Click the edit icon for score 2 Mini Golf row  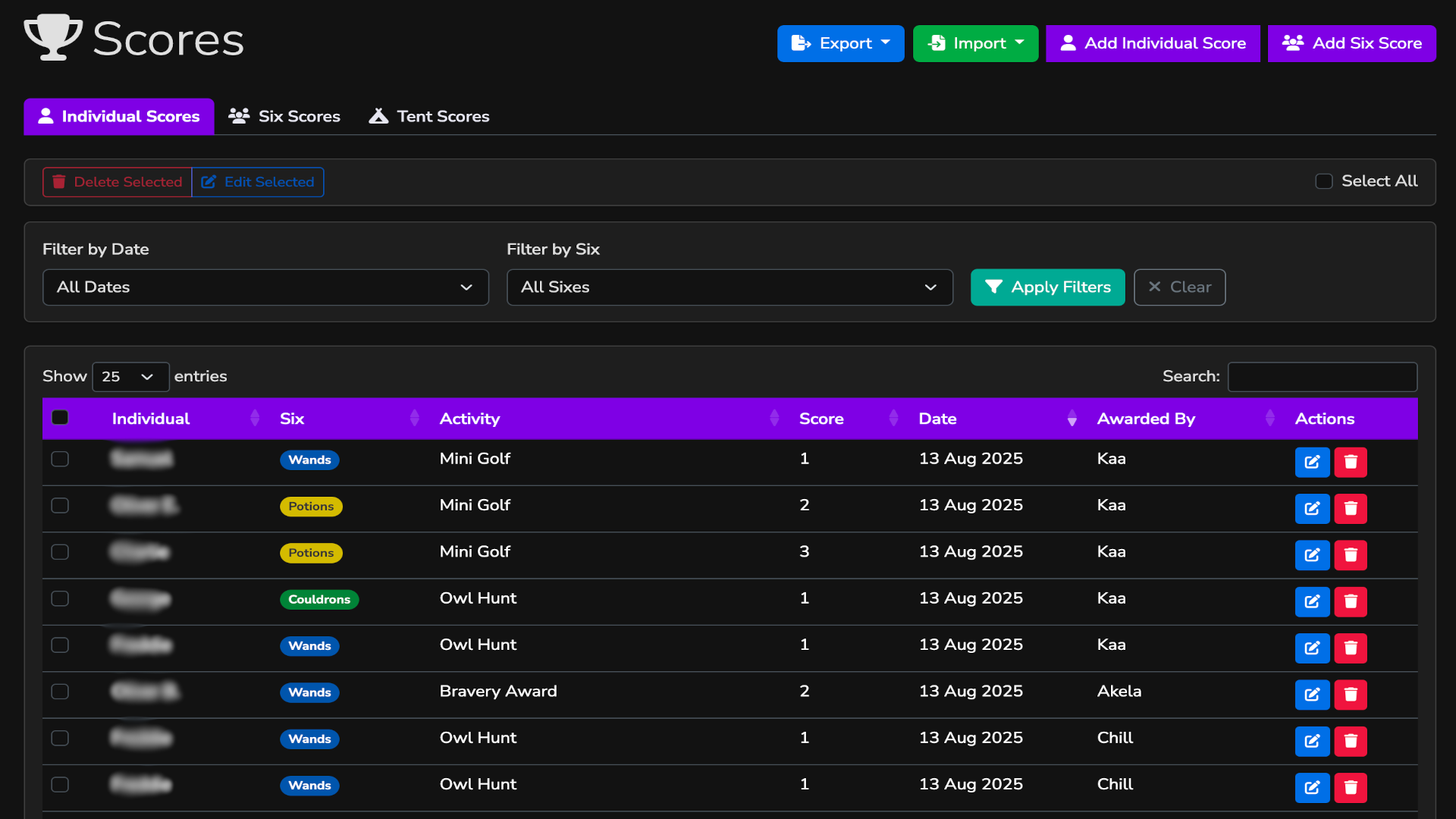click(x=1312, y=508)
